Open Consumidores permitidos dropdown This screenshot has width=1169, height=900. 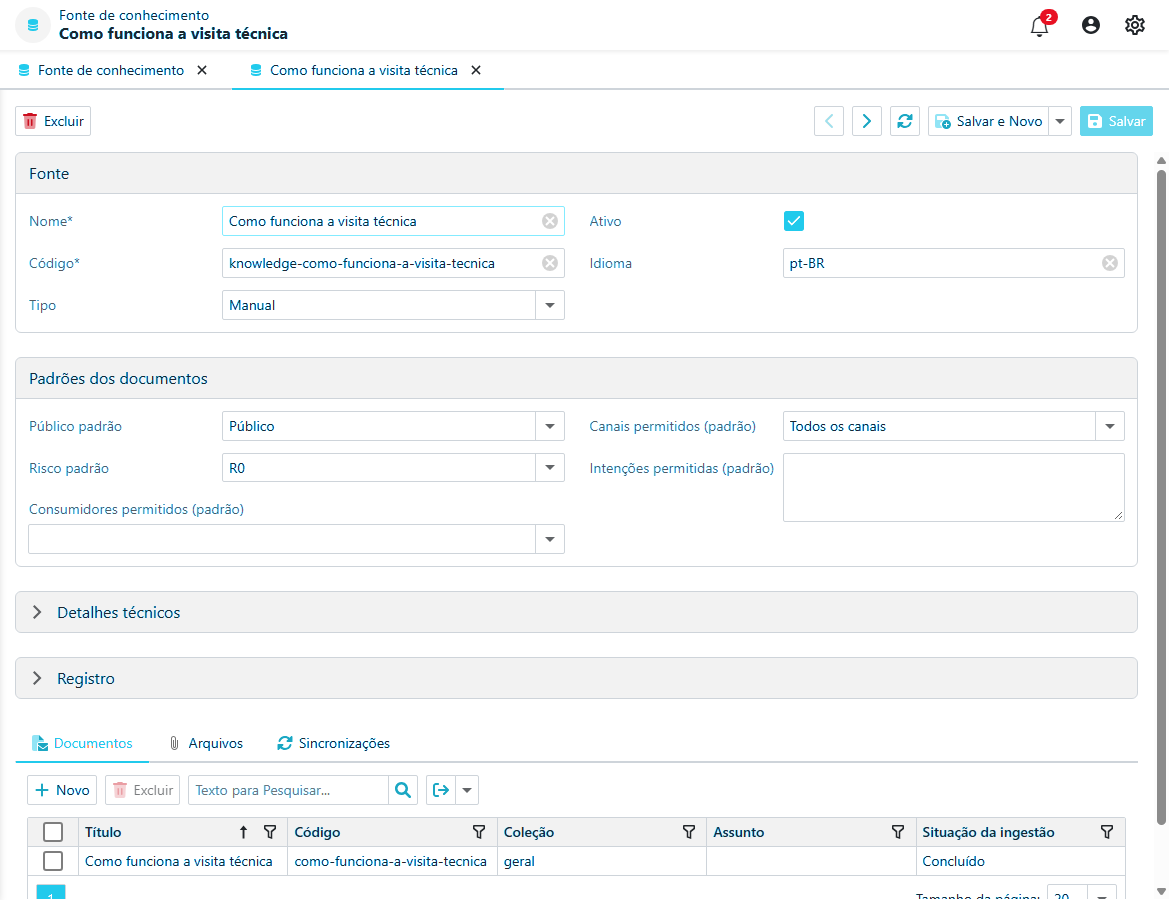pos(549,539)
